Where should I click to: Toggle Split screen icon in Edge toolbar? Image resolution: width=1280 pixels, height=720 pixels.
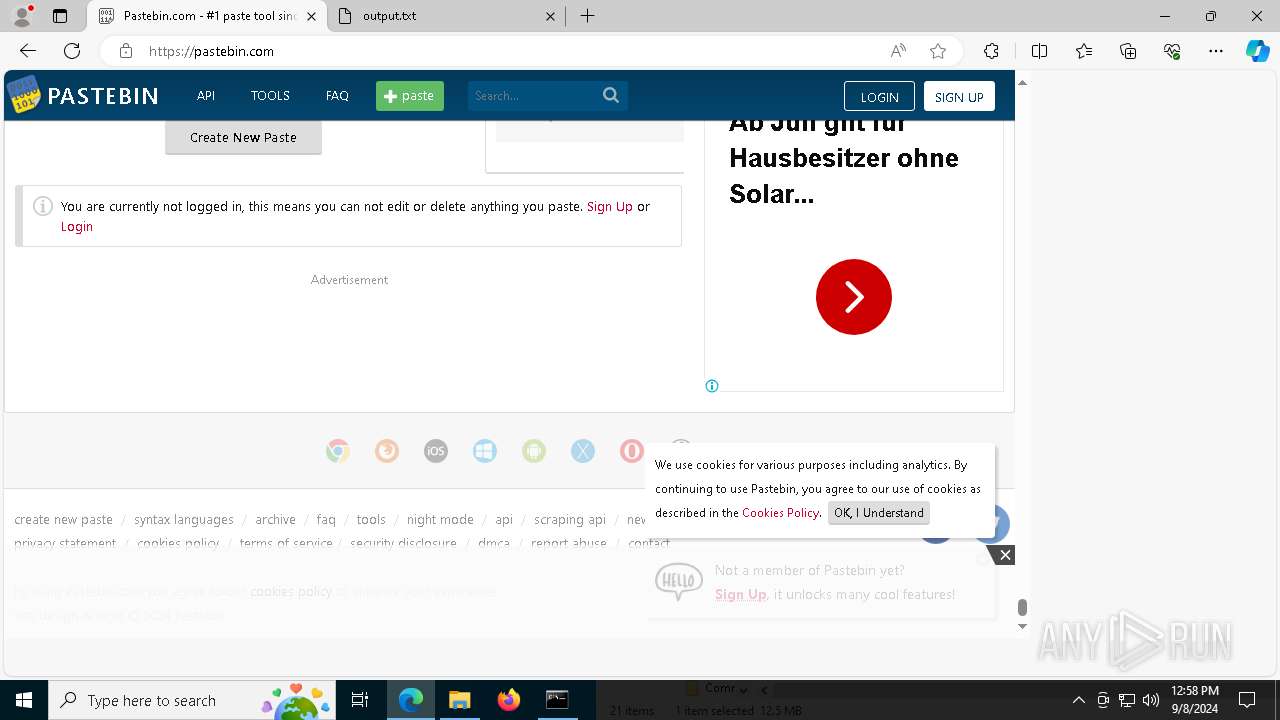pyautogui.click(x=1039, y=51)
